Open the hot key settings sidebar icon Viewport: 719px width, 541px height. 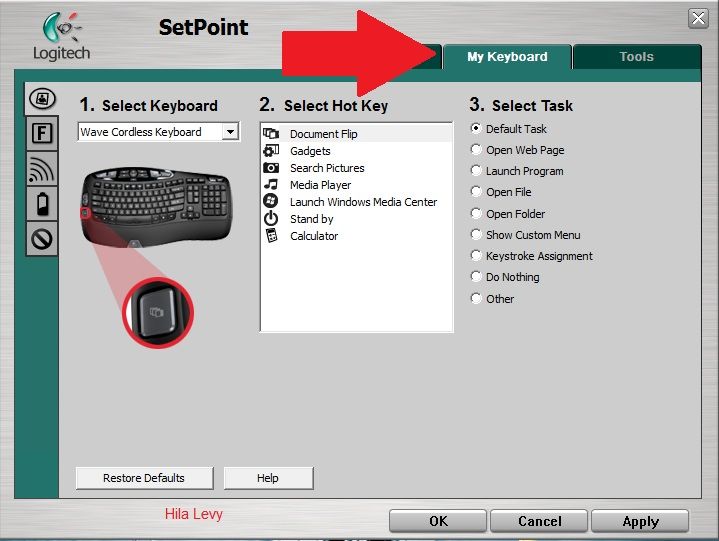[x=42, y=99]
